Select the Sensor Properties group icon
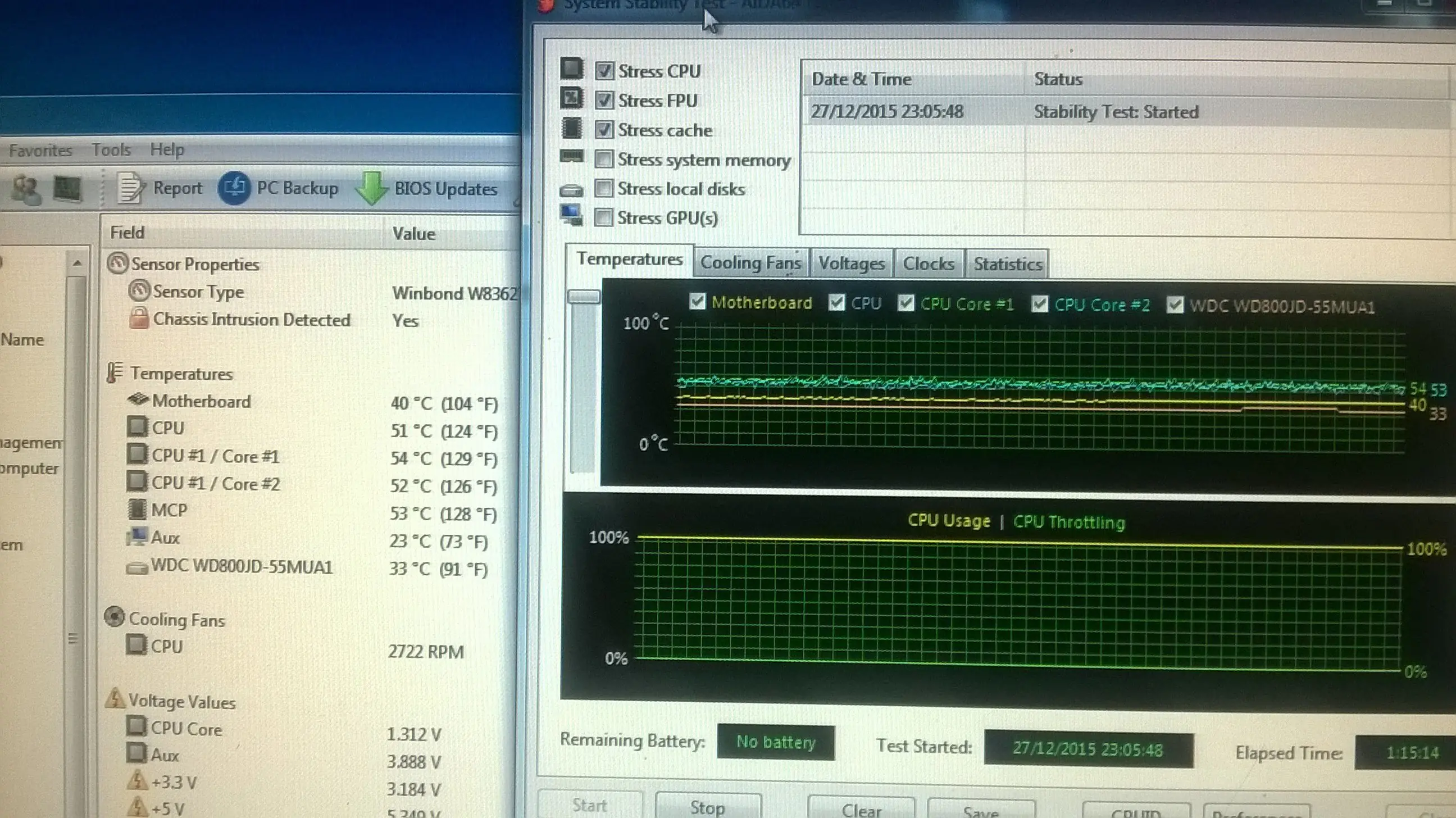 coord(117,263)
